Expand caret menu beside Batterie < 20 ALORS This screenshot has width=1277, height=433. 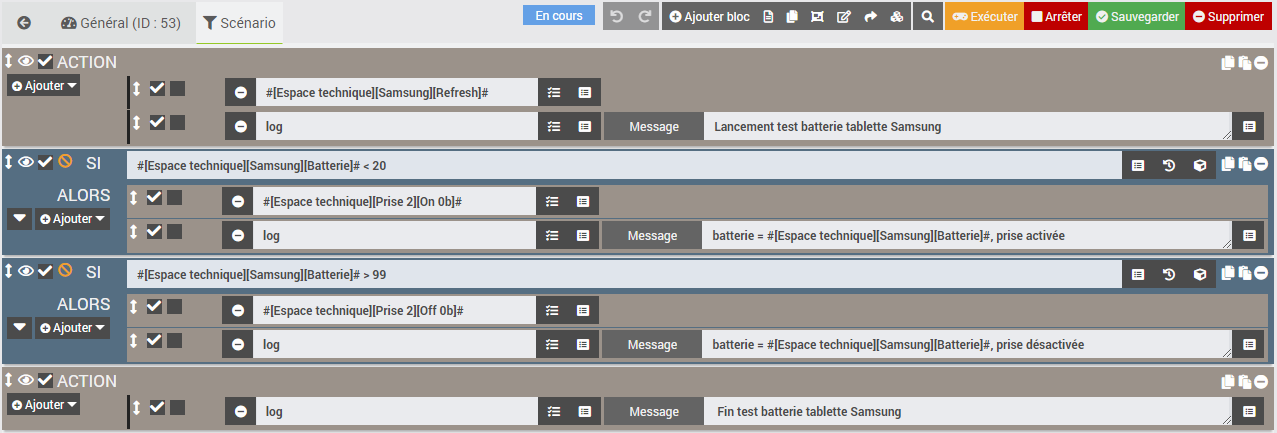tap(19, 219)
